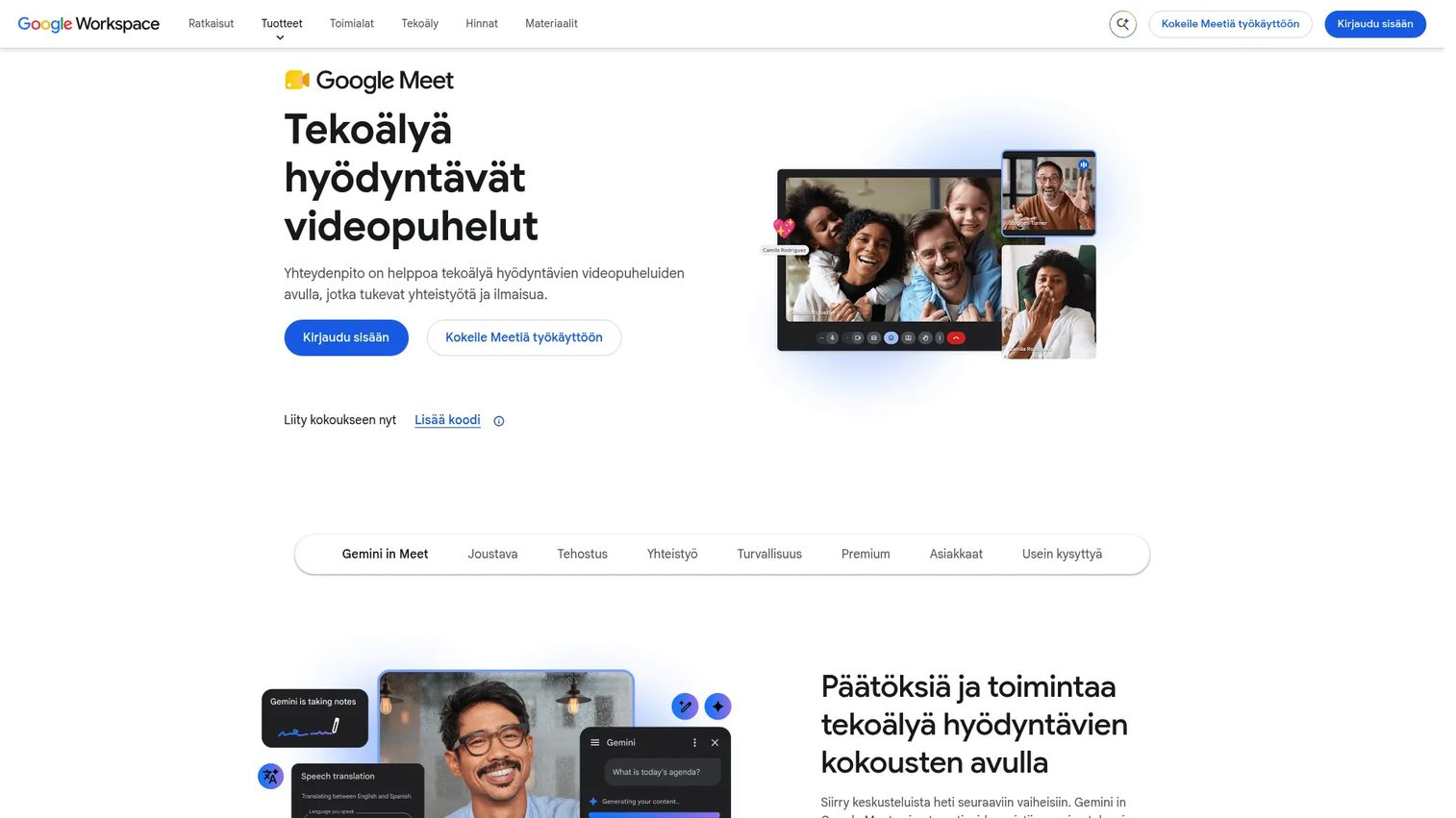Click the hamburger menu in Gemini panel
Viewport: 1456px width, 818px height.
click(595, 742)
